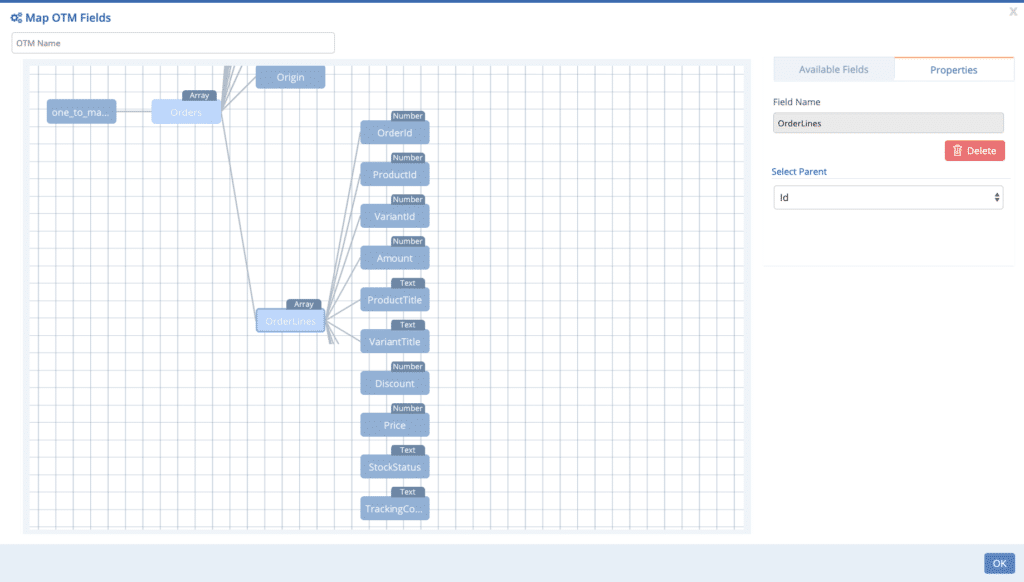
Task: Click the Number badge above VariantId
Action: tap(408, 199)
